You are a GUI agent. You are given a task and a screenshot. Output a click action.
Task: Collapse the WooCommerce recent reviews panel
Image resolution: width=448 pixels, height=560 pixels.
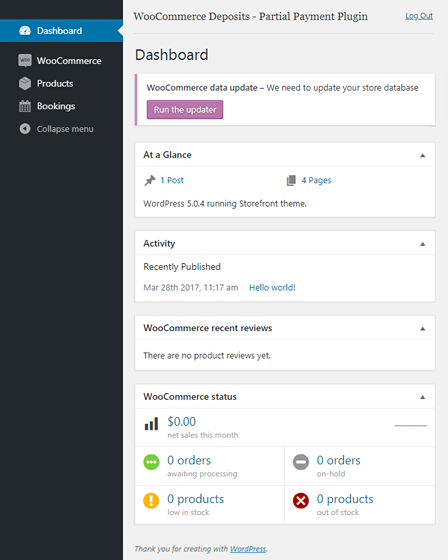[423, 329]
